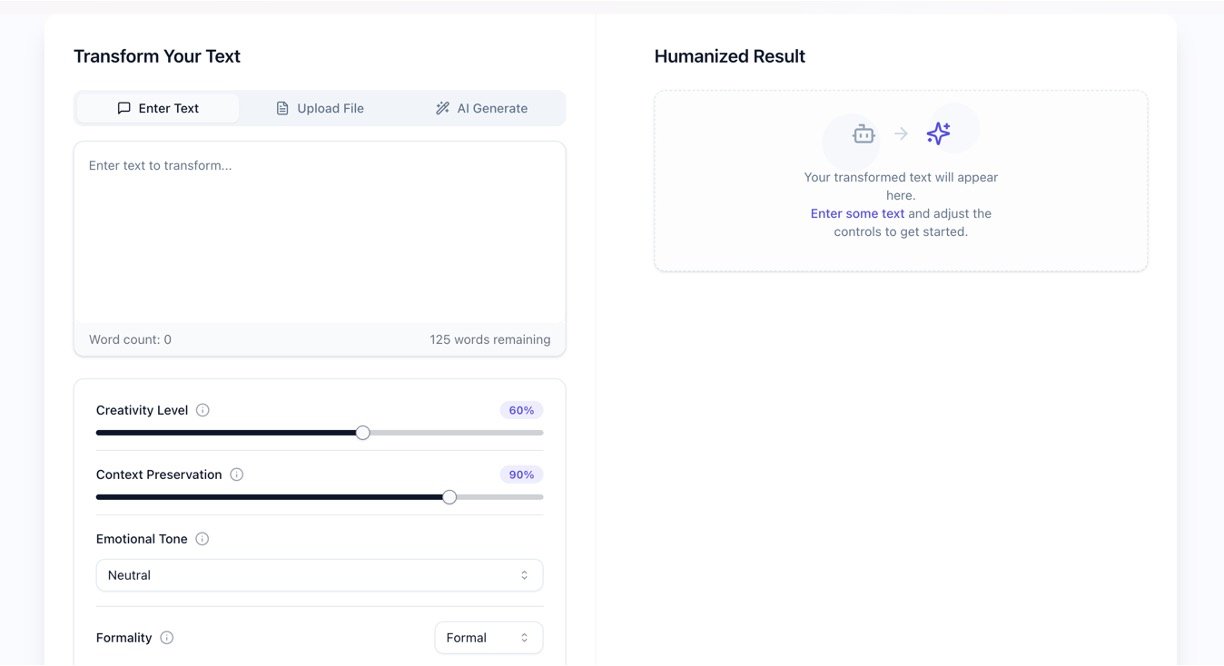Click the 'Enter some text' link

(x=857, y=213)
